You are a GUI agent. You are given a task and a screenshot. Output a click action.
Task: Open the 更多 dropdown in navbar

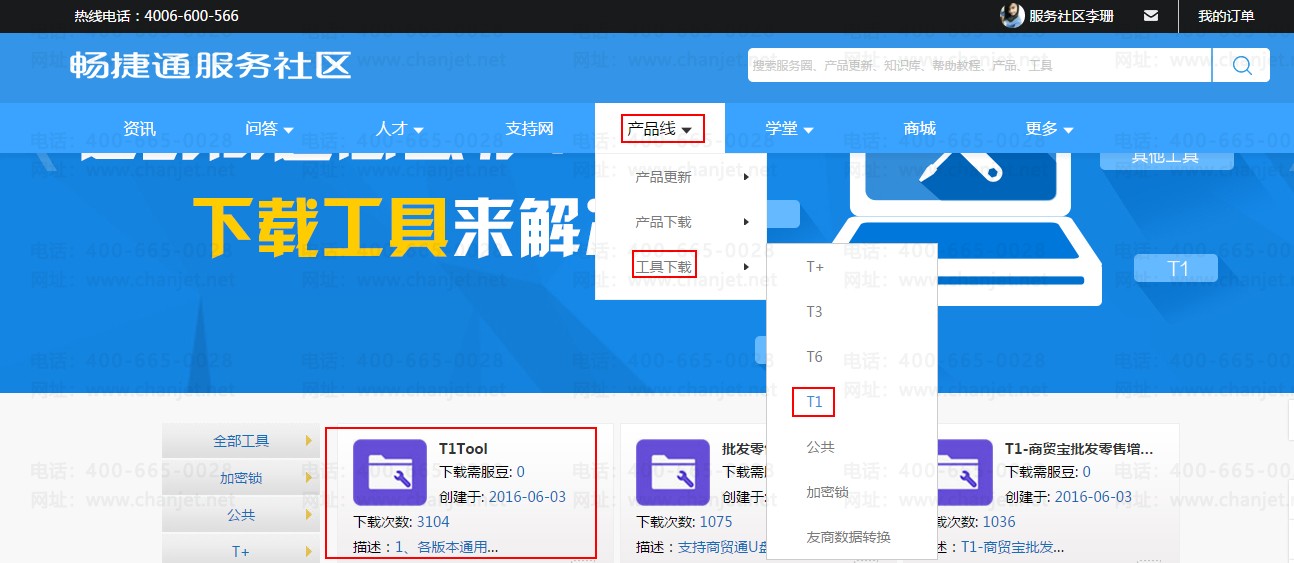point(1049,128)
